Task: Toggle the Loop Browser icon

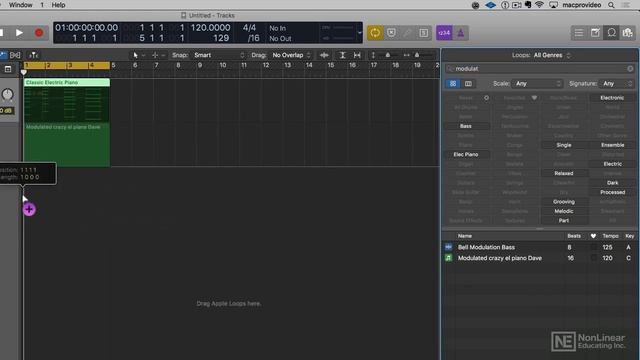Action: click(x=611, y=33)
